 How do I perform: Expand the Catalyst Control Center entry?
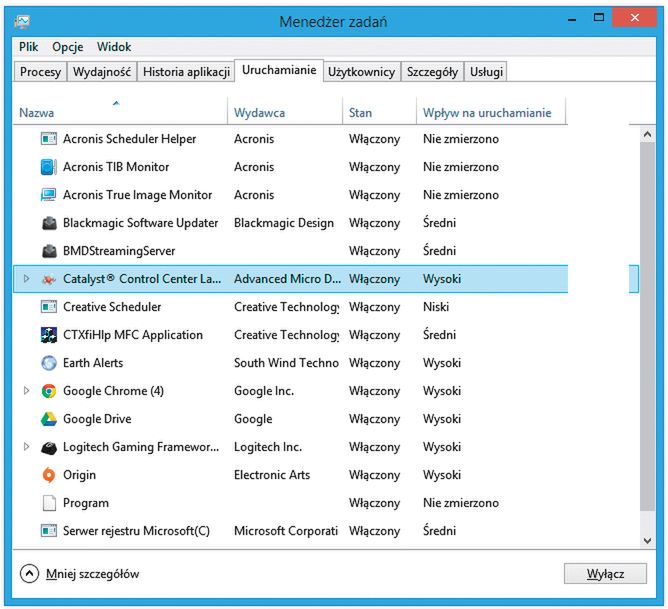[26, 279]
